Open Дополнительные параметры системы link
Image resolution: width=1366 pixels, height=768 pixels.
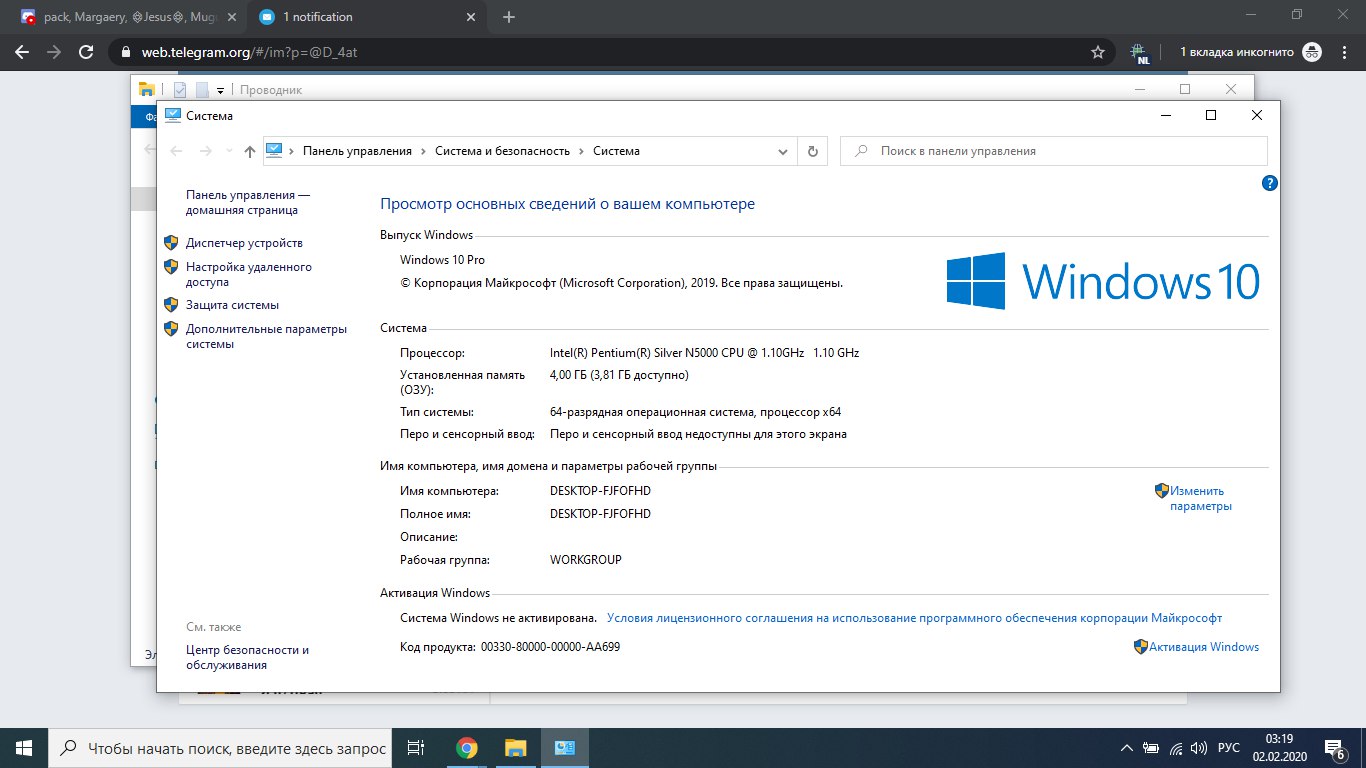pos(266,336)
